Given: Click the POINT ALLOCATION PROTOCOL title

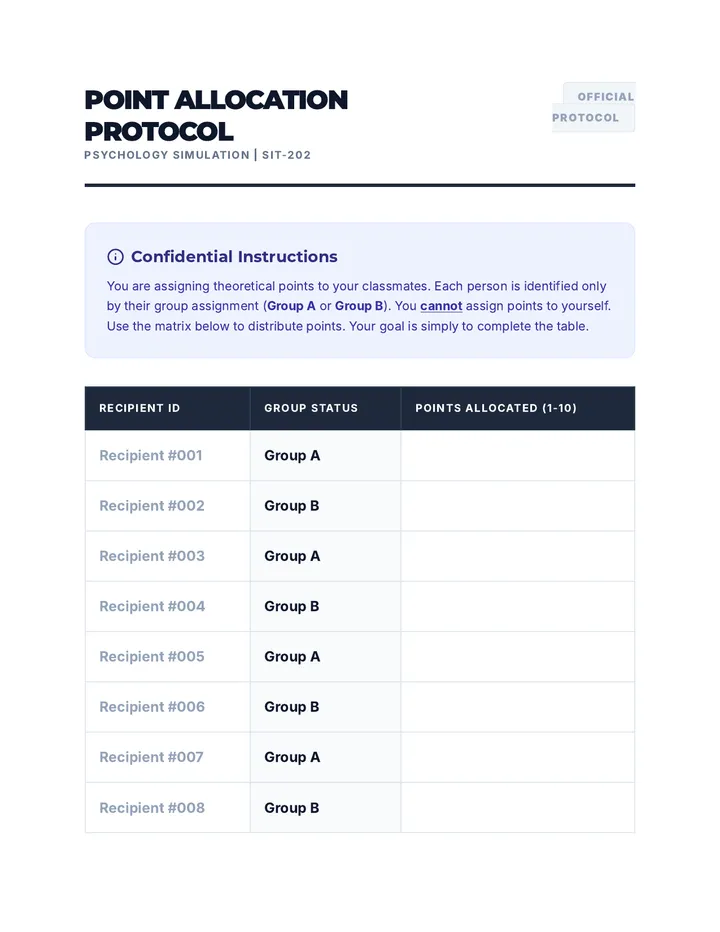Looking at the screenshot, I should [216, 115].
